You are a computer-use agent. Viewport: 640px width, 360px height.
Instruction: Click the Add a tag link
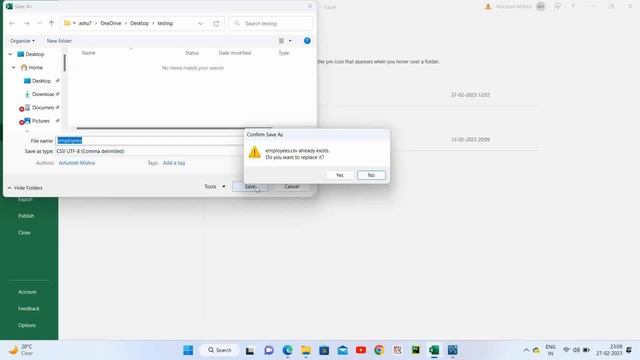pos(174,163)
